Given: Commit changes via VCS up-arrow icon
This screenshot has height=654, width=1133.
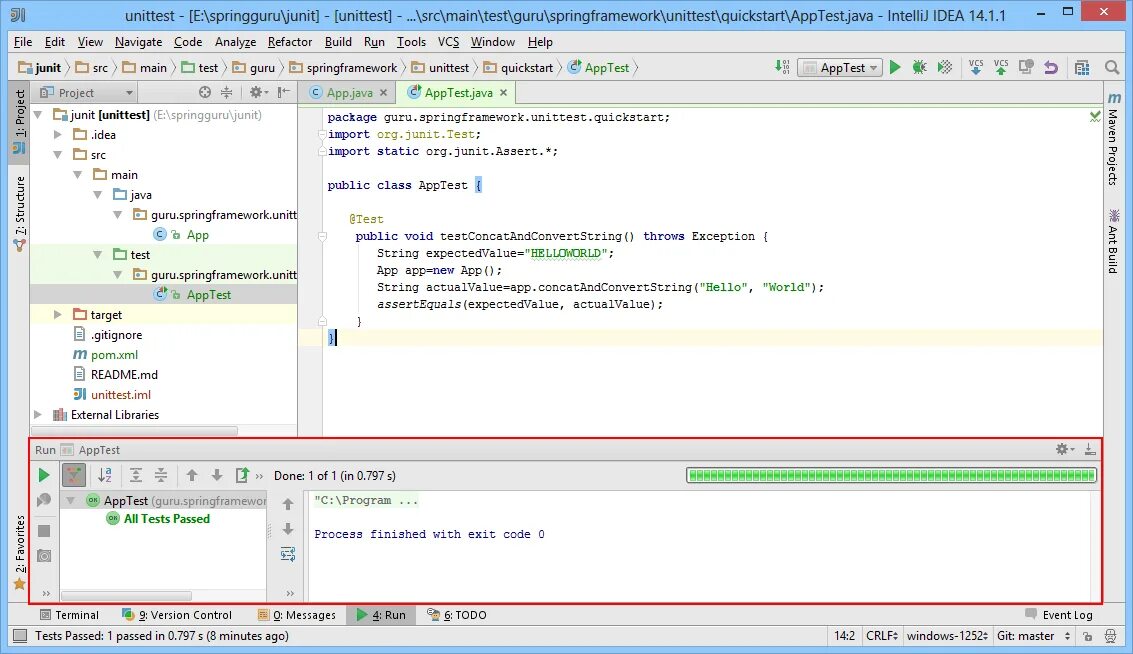Looking at the screenshot, I should pyautogui.click(x=1001, y=67).
